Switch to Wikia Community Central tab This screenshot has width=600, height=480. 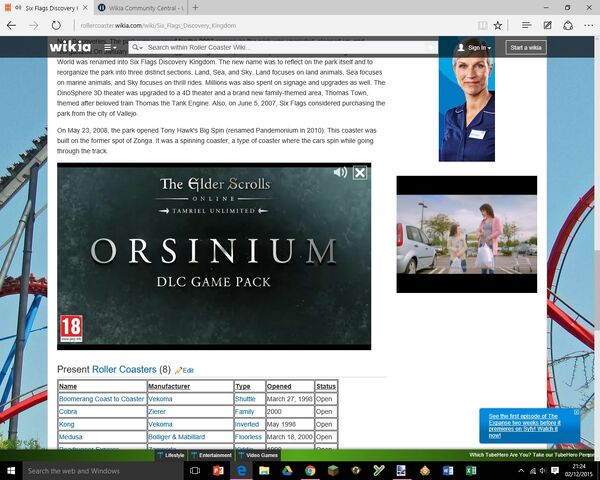point(140,8)
